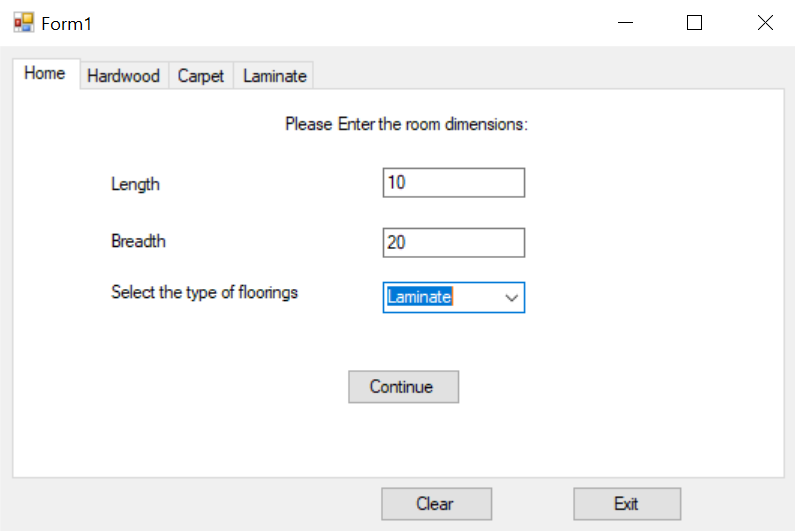Close the Form1 window
The width and height of the screenshot is (795, 531).
pos(765,22)
